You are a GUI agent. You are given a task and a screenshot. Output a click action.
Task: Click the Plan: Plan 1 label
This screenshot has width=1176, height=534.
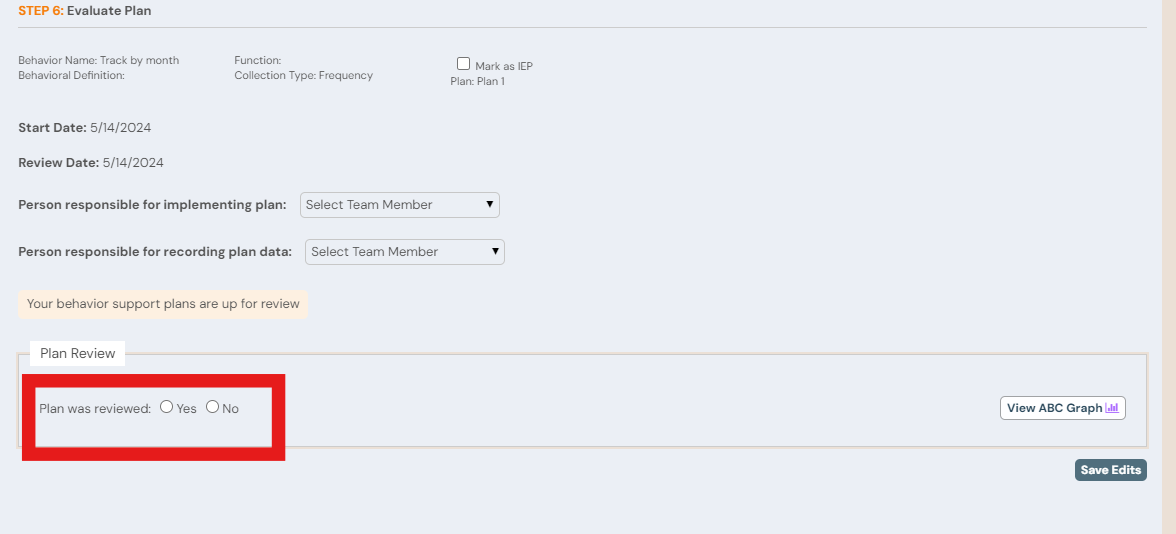pyautogui.click(x=477, y=81)
